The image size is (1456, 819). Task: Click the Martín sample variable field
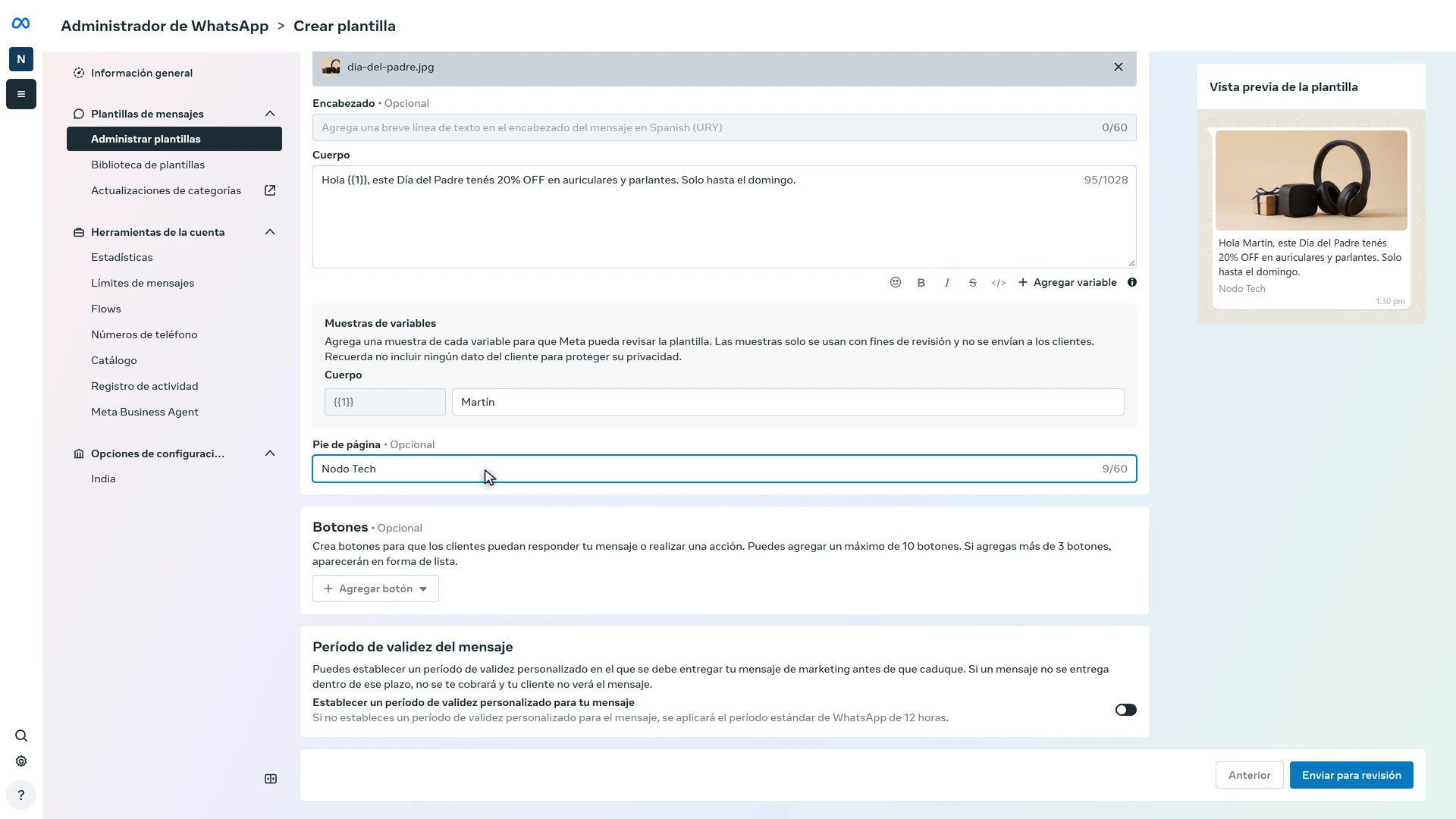tap(788, 402)
